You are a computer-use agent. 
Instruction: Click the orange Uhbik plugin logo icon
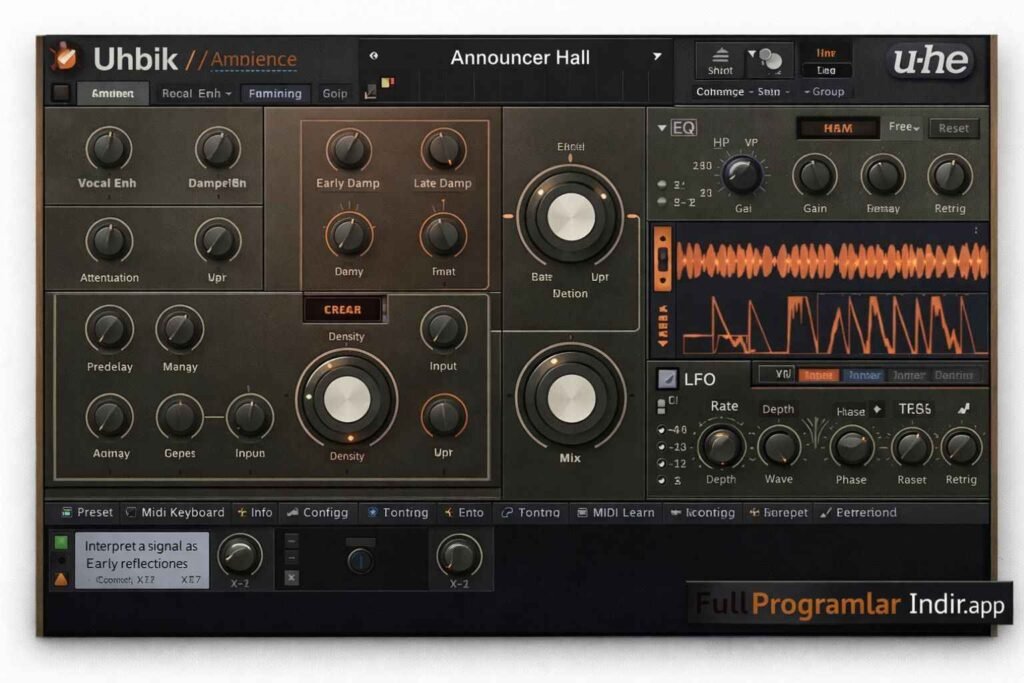[66, 57]
